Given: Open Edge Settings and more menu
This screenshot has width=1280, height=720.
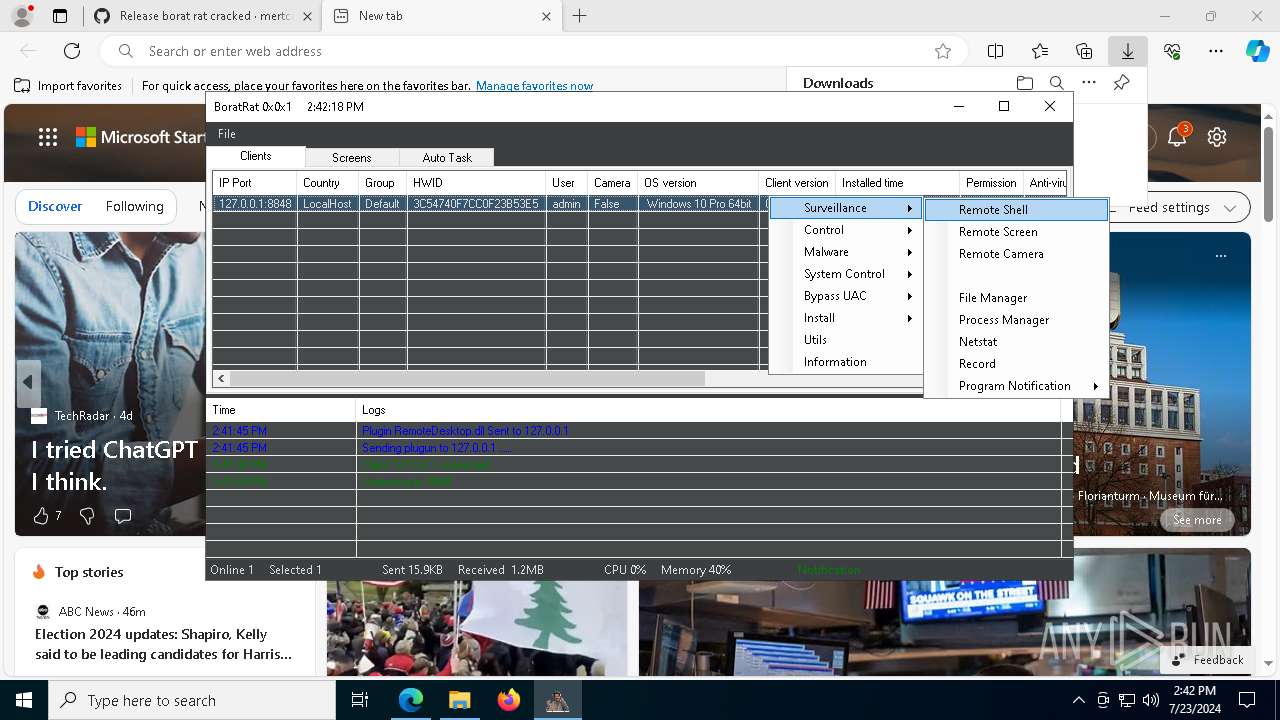Looking at the screenshot, I should [1216, 51].
